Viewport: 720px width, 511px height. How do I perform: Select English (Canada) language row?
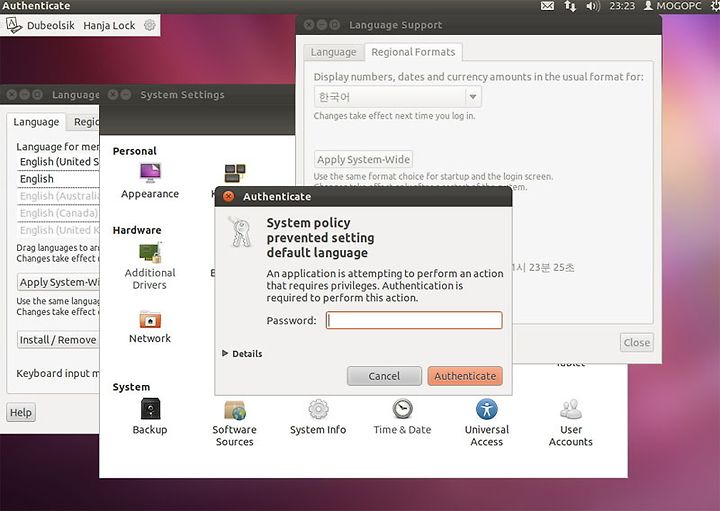(58, 213)
